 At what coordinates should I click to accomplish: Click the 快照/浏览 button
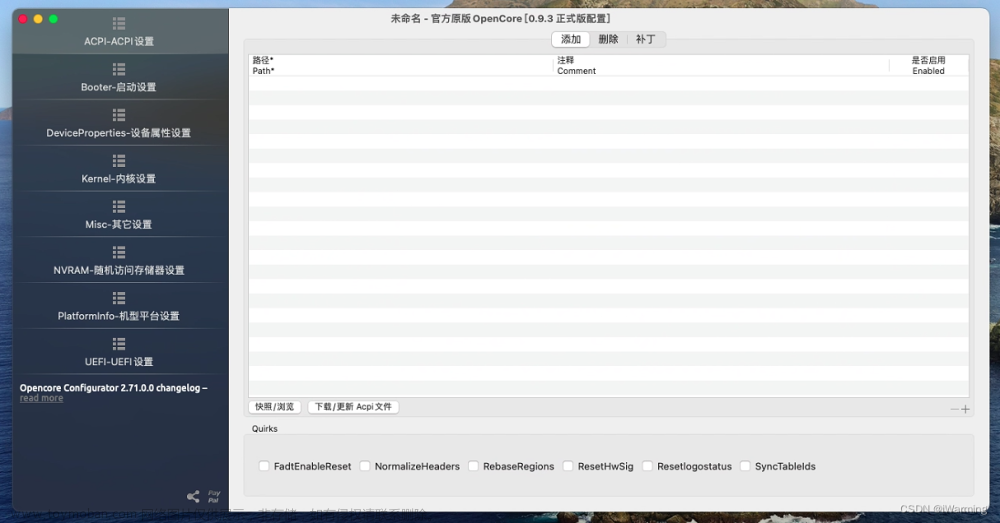[x=274, y=407]
